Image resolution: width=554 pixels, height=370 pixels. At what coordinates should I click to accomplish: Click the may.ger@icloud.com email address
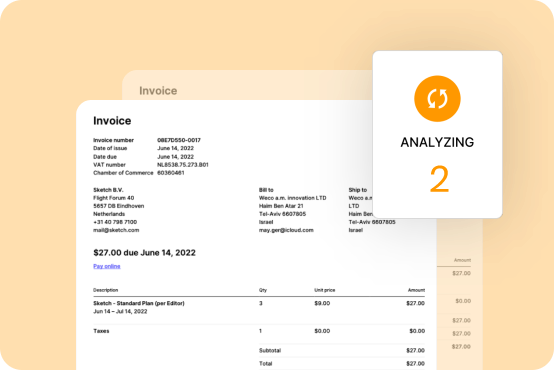point(286,230)
